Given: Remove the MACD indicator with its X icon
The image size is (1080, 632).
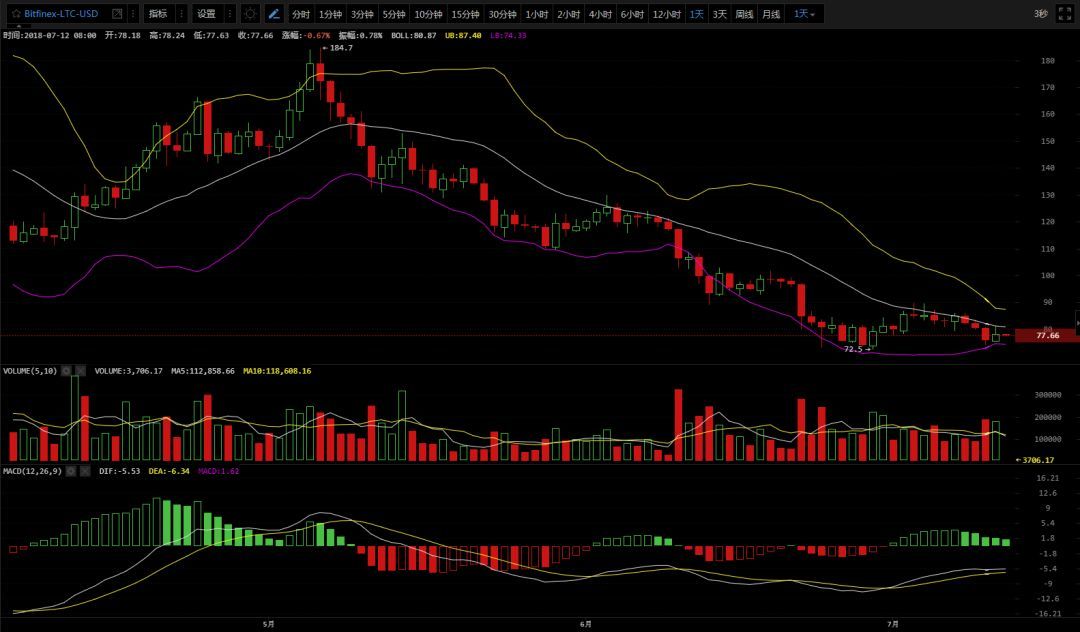Looking at the screenshot, I should [x=85, y=472].
